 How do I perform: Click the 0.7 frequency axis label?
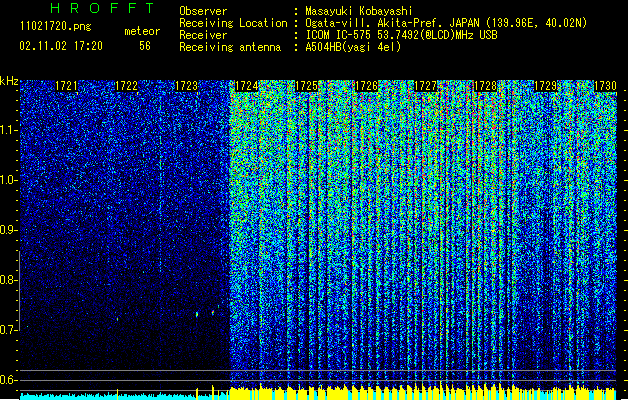tap(8, 330)
